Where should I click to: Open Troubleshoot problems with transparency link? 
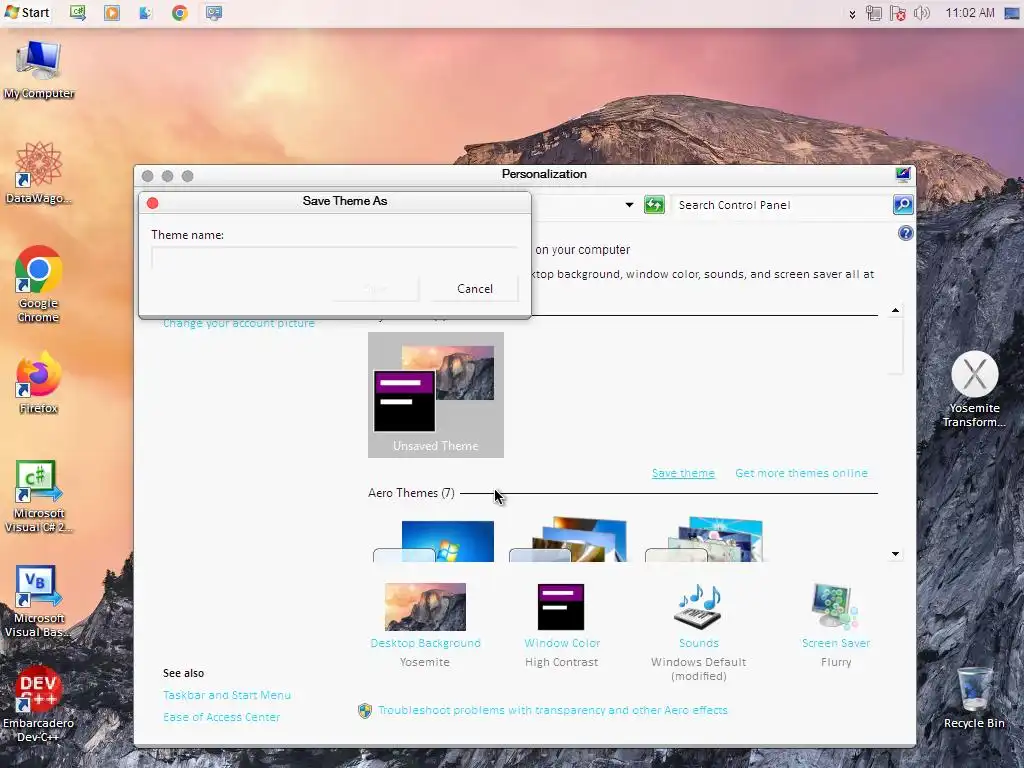coord(552,710)
